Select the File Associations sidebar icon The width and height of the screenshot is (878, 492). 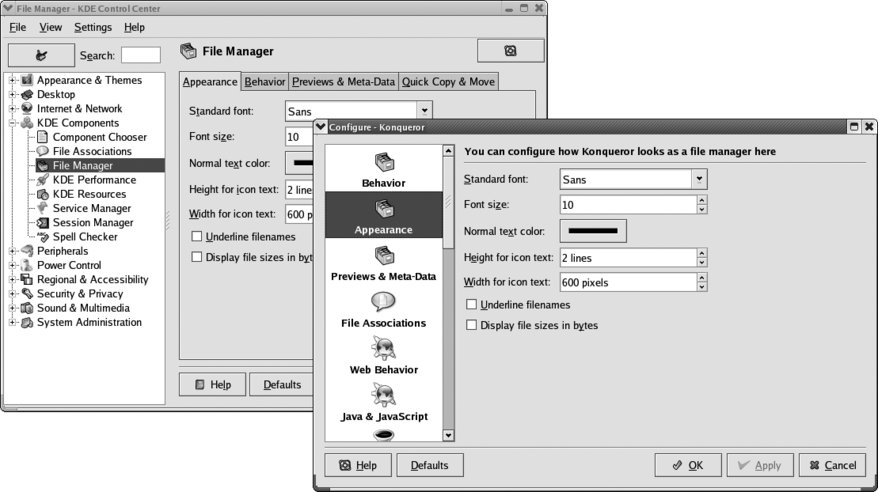pyautogui.click(x=383, y=302)
